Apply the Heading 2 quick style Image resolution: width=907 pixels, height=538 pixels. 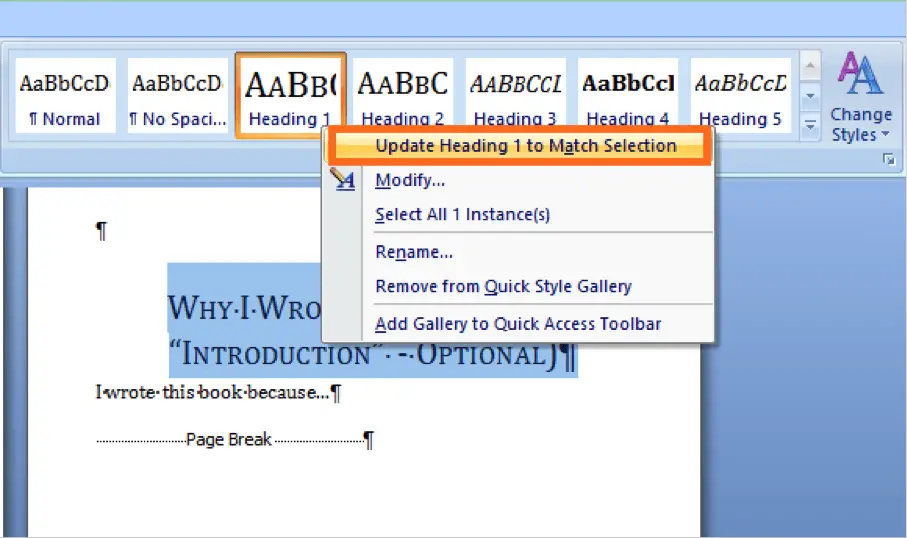coord(403,93)
